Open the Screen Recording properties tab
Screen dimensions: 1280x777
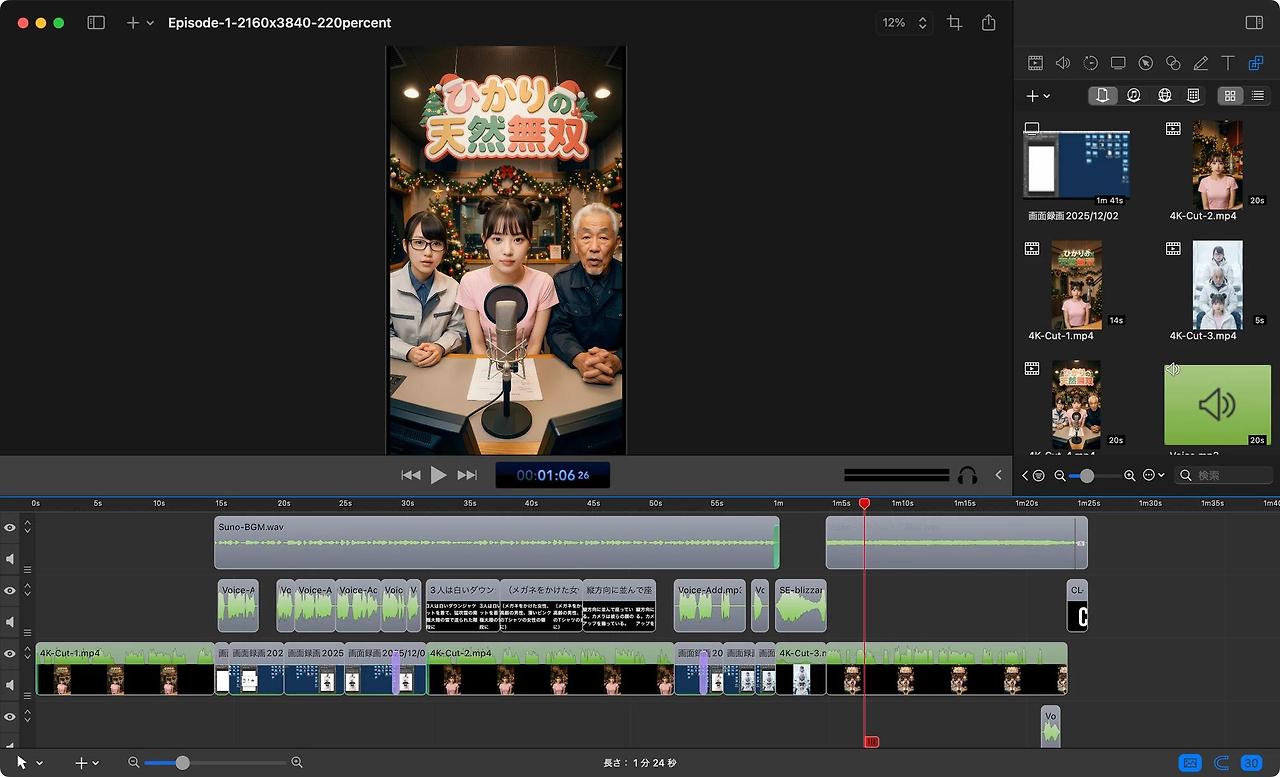click(1118, 63)
